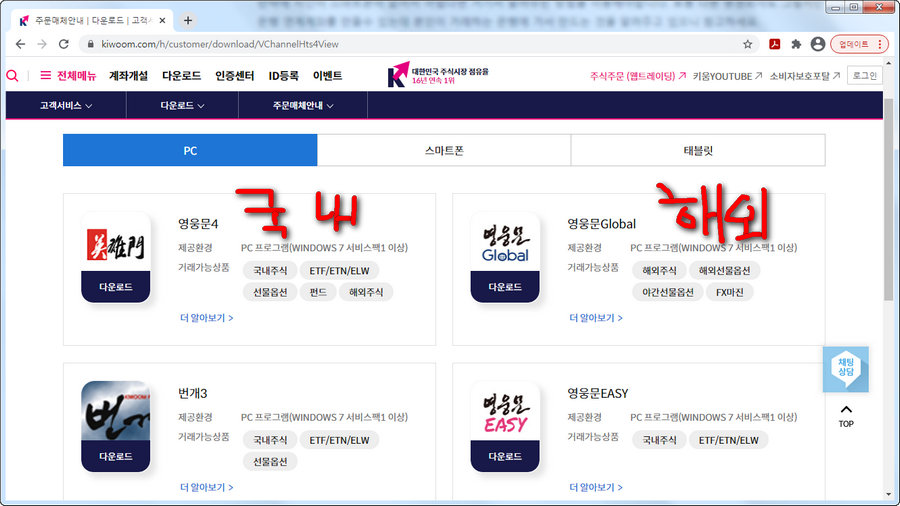Open the 소비자보호포탈 link
Viewport: 900px width, 506px height.
(x=805, y=76)
